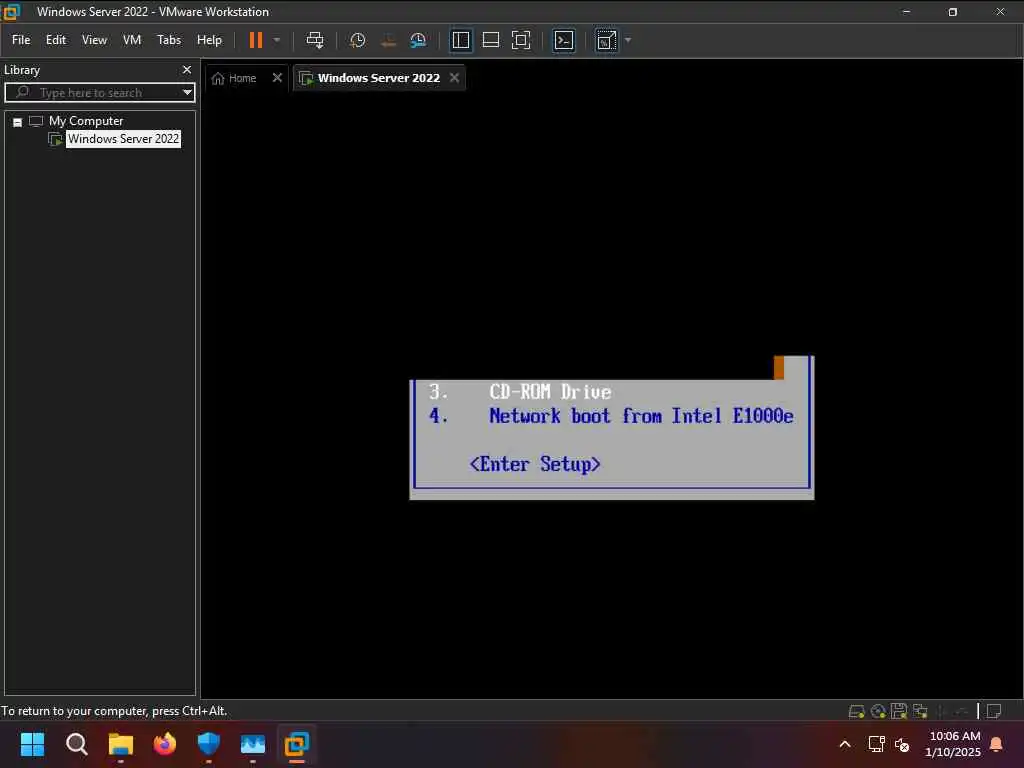Show hidden system tray icons
The width and height of the screenshot is (1024, 768).
844,744
